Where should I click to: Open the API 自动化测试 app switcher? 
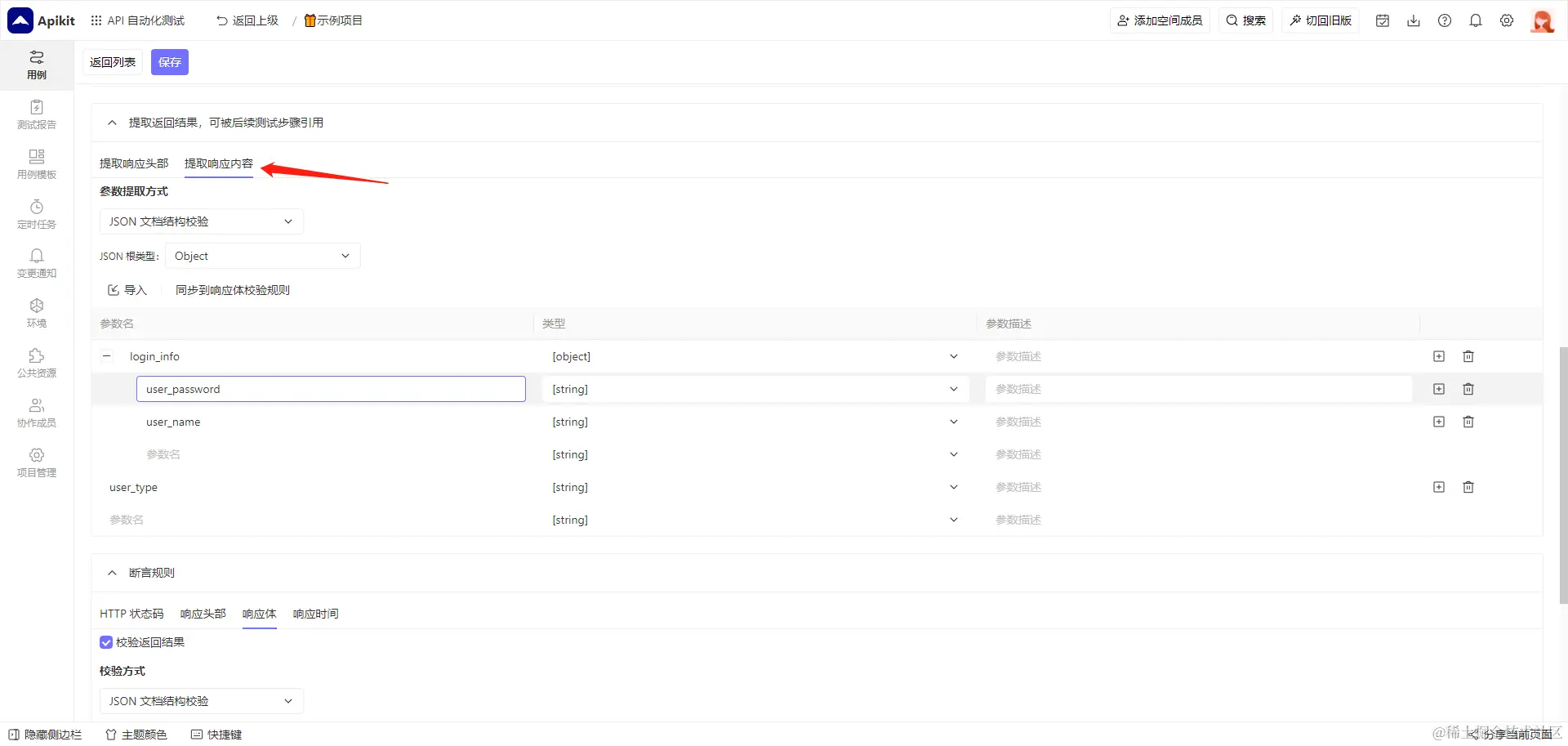[138, 20]
